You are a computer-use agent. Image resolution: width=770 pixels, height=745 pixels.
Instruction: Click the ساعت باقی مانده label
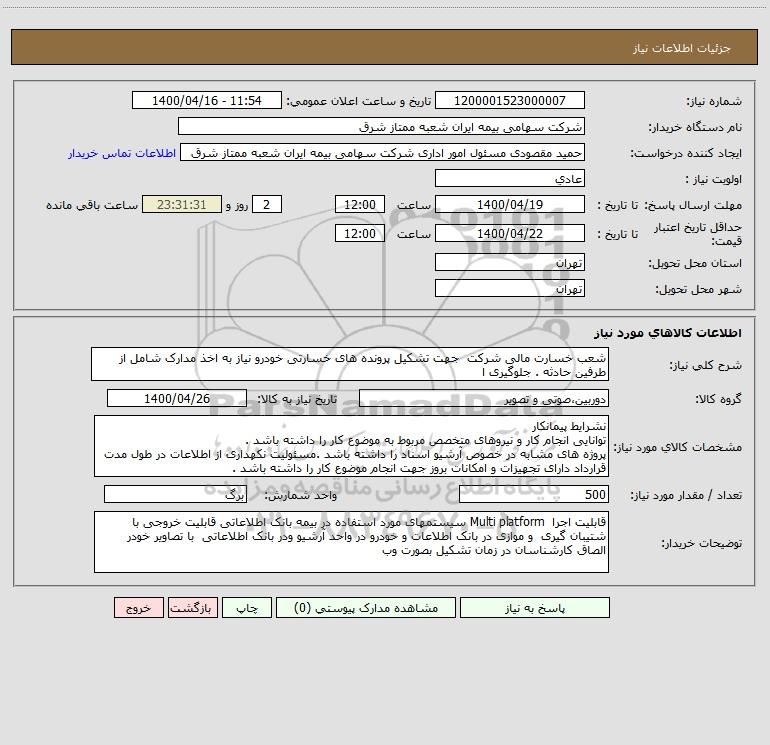(x=92, y=205)
